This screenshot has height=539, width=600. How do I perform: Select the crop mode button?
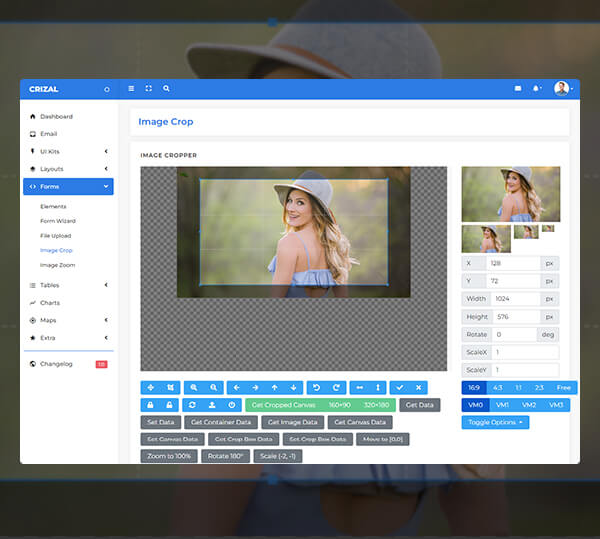[x=170, y=388]
